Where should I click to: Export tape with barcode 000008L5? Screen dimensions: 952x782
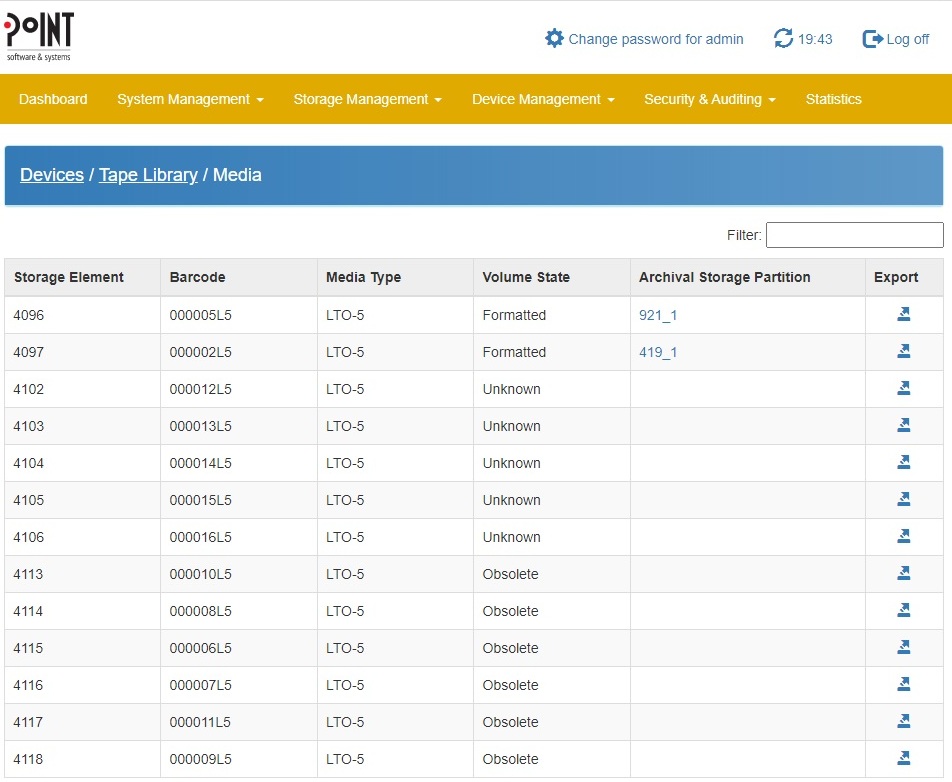click(903, 610)
